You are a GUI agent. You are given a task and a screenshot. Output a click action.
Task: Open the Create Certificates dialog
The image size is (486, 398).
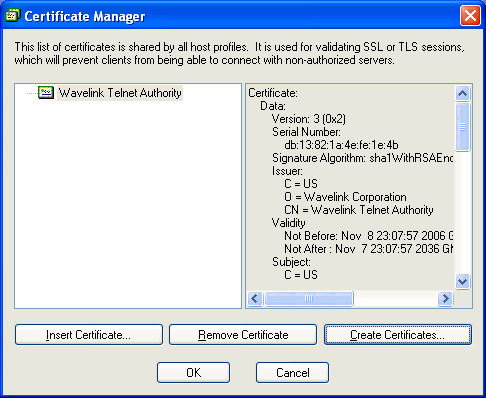398,335
